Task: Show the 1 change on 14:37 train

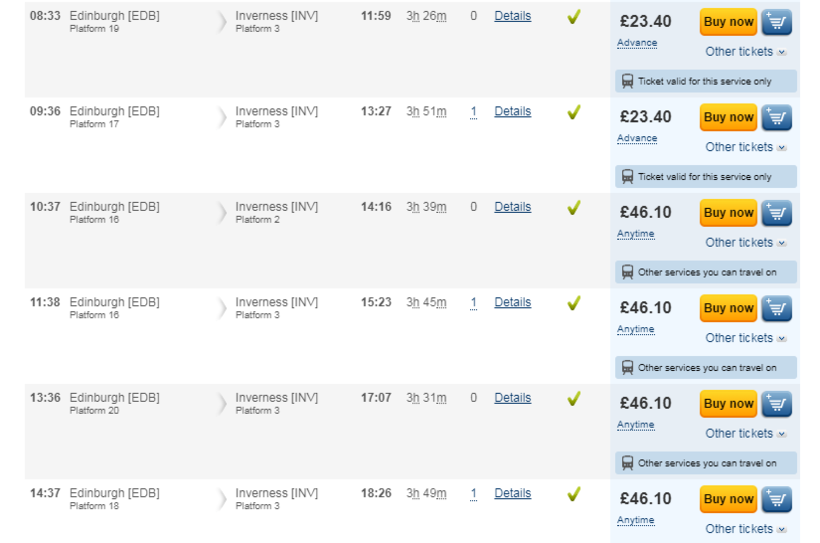Action: tap(473, 494)
